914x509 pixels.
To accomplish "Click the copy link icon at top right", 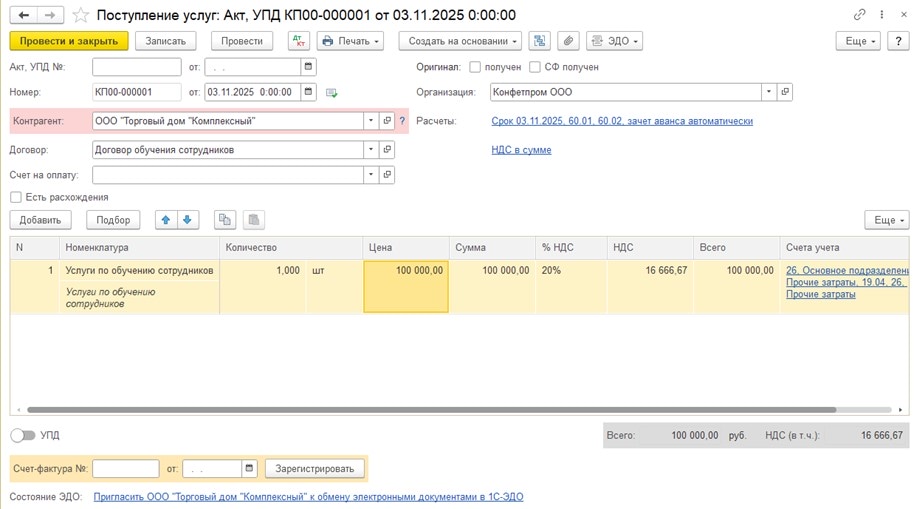I will 860,15.
